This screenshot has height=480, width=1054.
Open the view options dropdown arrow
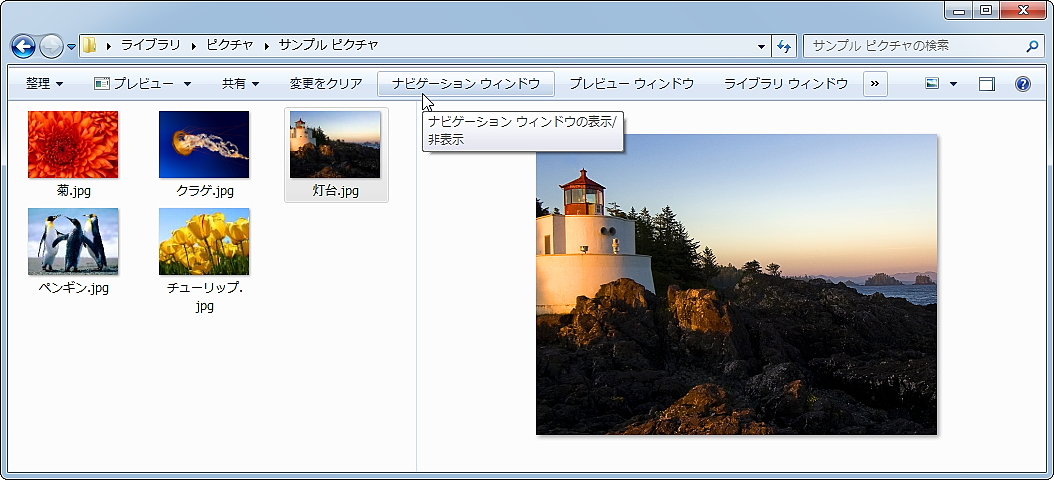[953, 84]
